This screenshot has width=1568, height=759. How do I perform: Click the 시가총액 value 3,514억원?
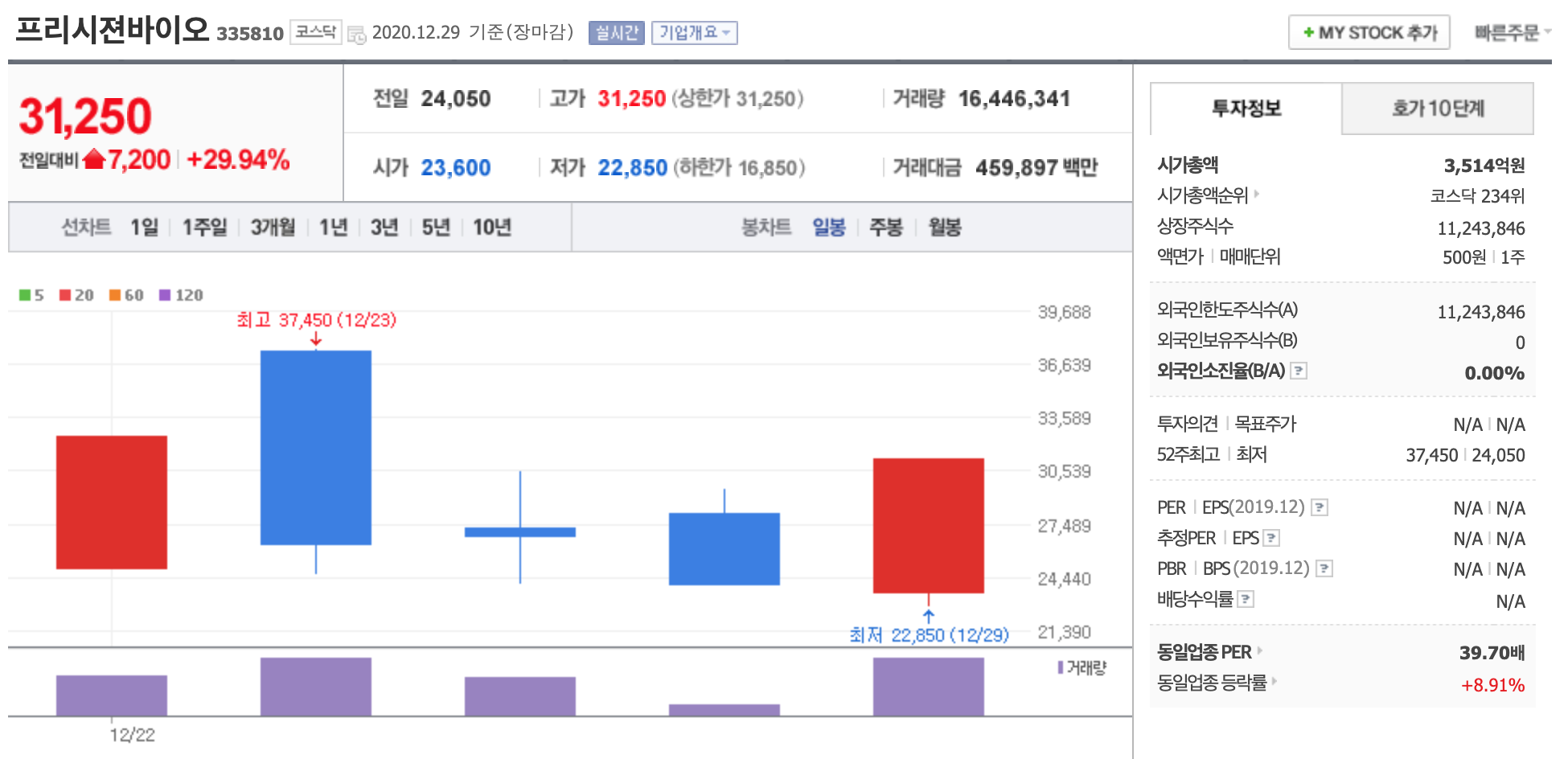[1484, 166]
